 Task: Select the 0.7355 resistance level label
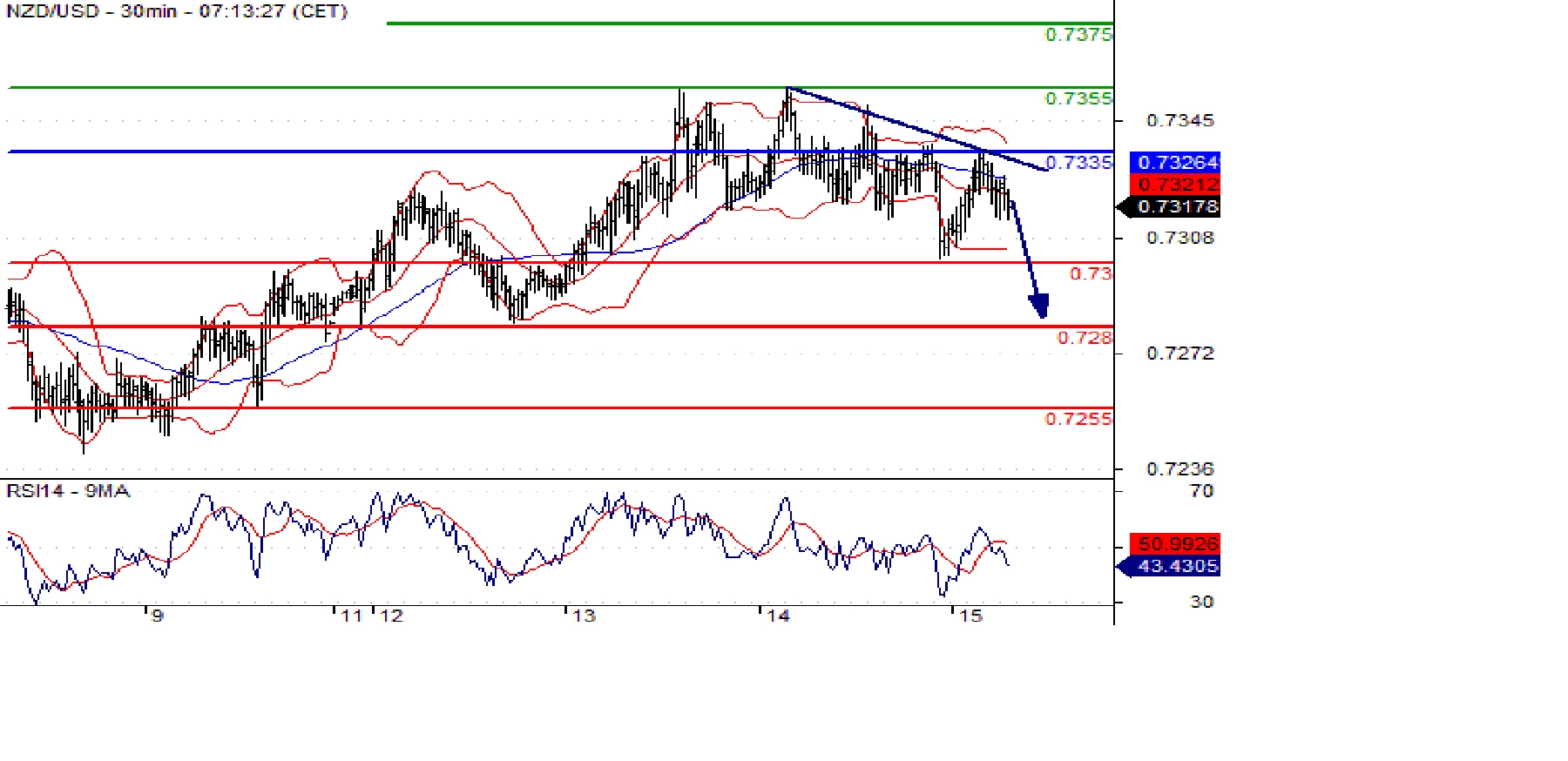pyautogui.click(x=1078, y=98)
